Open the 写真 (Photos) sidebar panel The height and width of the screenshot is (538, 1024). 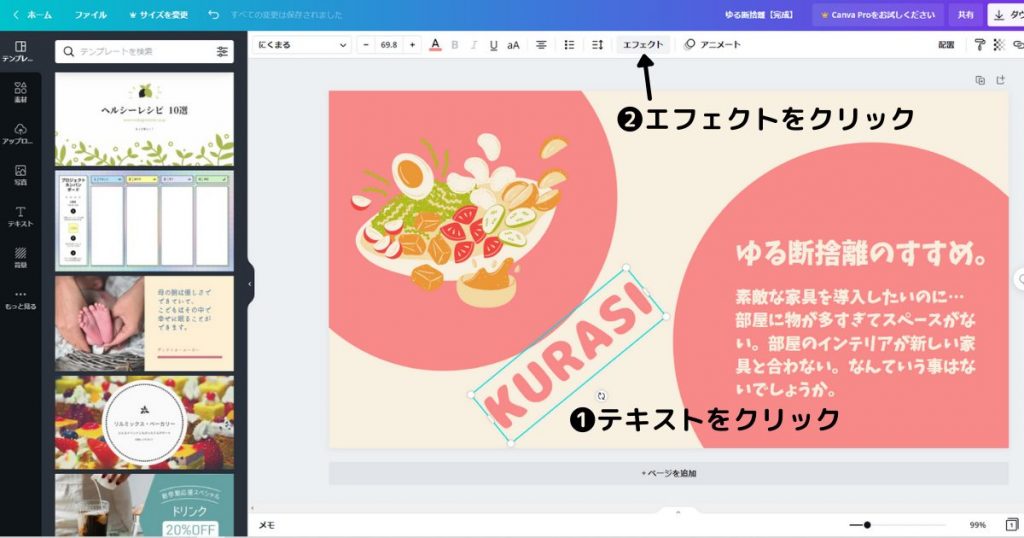(x=20, y=176)
